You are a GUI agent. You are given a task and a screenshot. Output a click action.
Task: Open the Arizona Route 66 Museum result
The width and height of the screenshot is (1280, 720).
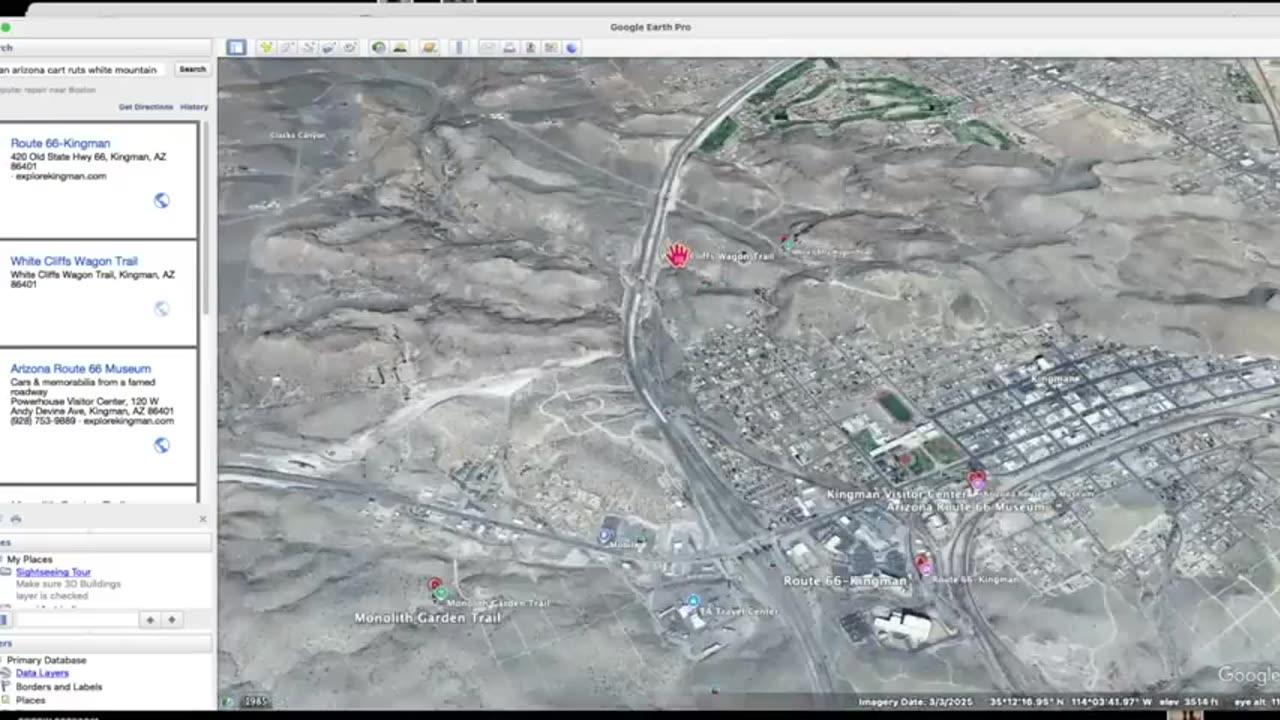click(80, 369)
